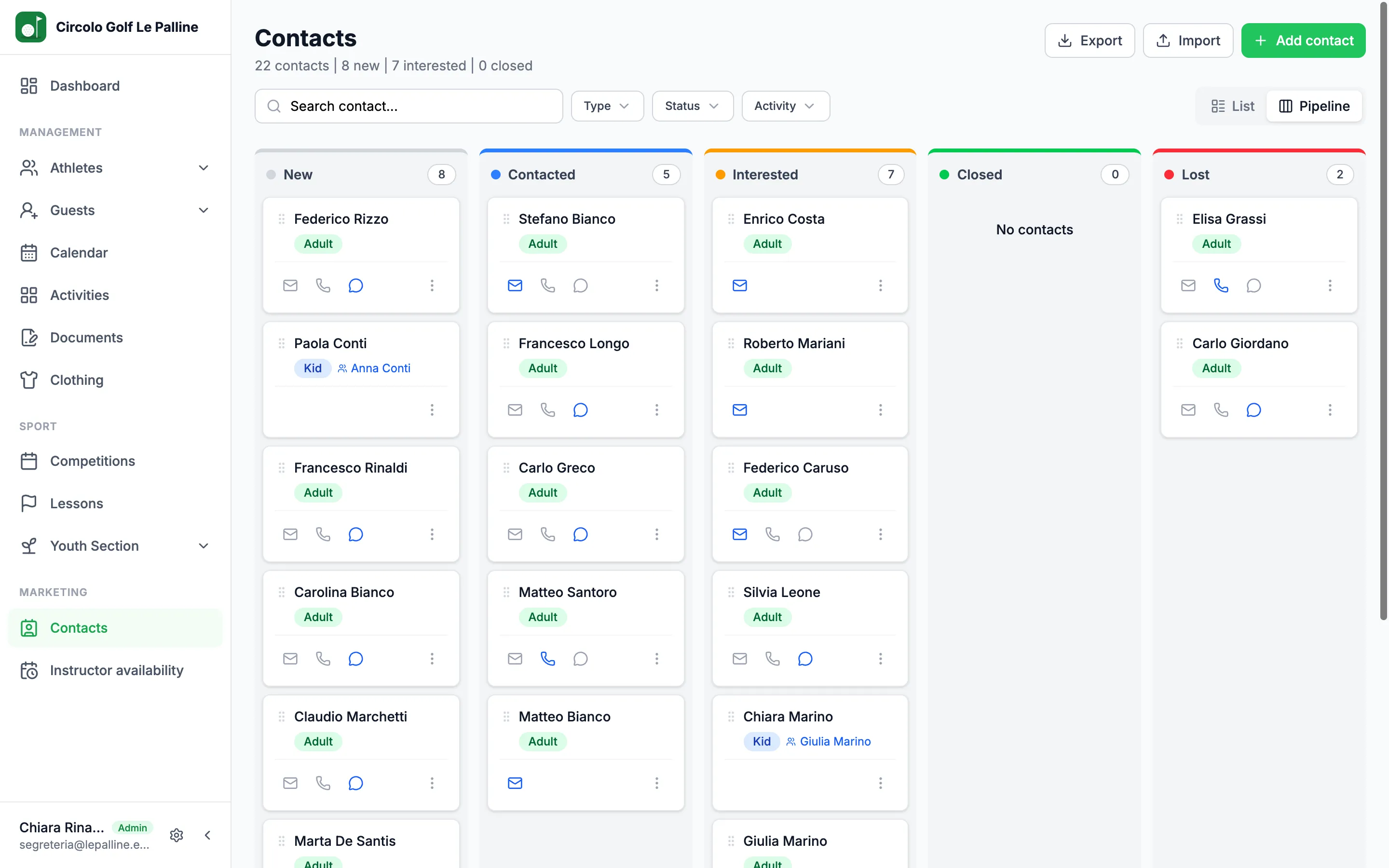The width and height of the screenshot is (1389, 868).
Task: Go to Dashboard in the sidebar
Action: tap(115, 86)
